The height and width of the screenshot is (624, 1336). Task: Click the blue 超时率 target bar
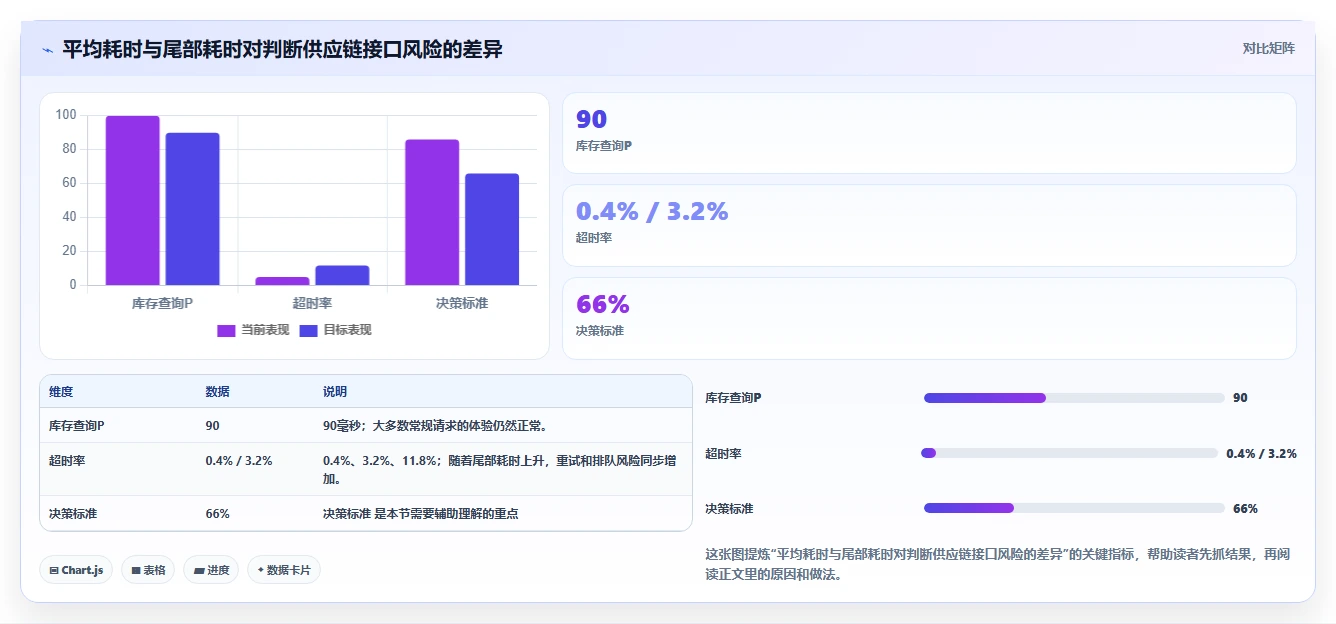tap(342, 275)
